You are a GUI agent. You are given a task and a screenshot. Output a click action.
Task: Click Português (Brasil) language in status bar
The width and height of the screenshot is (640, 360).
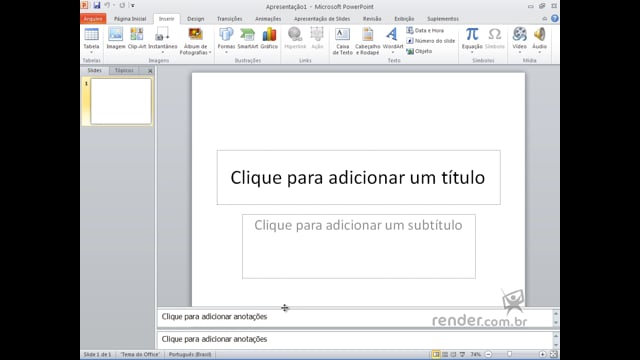pos(190,354)
